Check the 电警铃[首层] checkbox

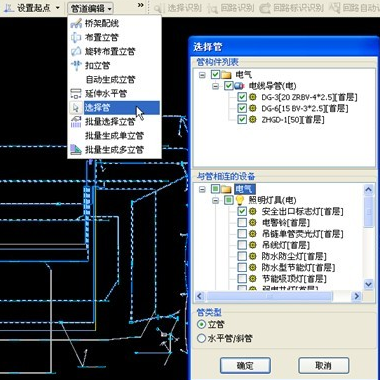pos(242,222)
